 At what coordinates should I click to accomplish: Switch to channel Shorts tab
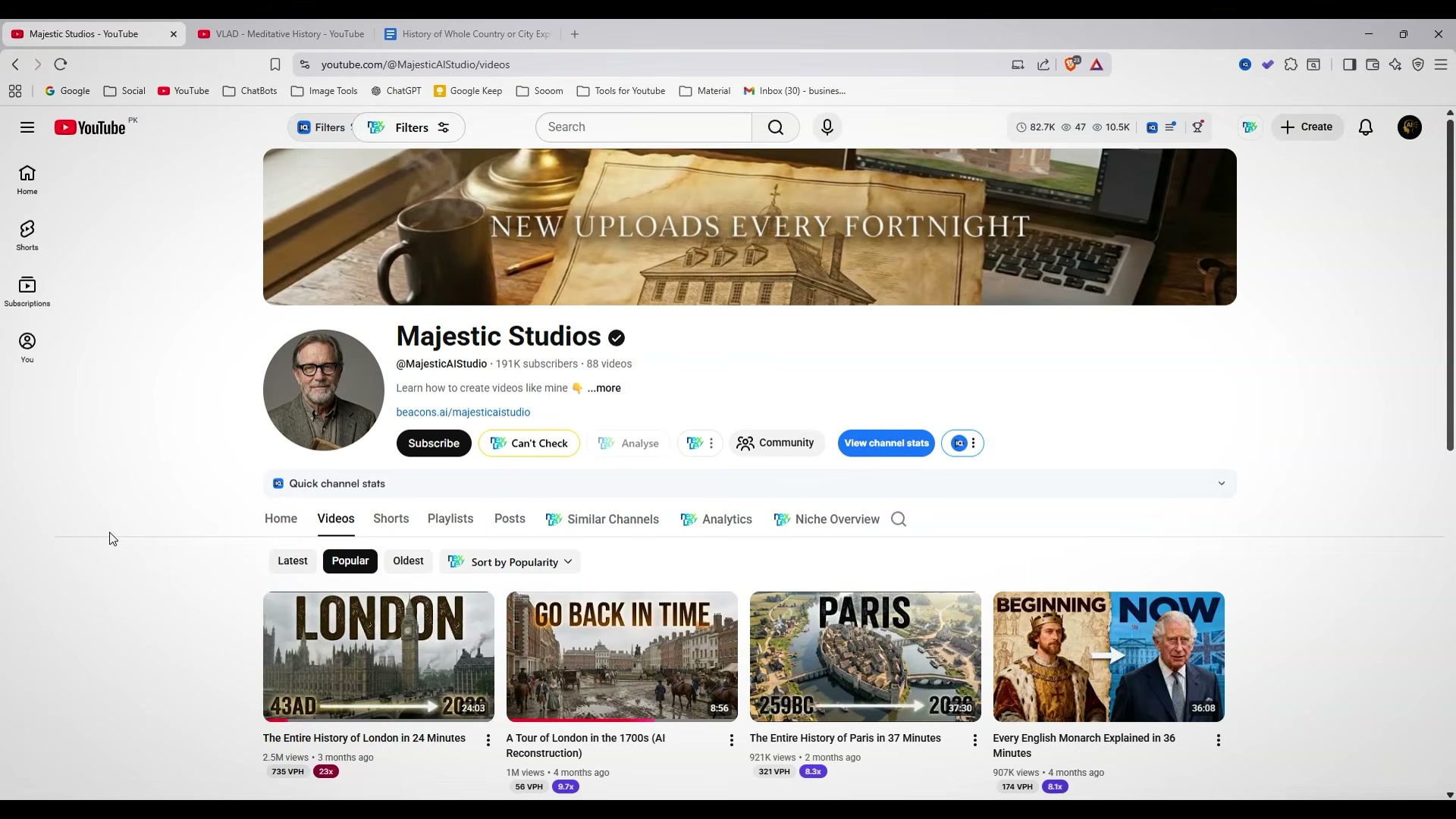[x=391, y=519]
